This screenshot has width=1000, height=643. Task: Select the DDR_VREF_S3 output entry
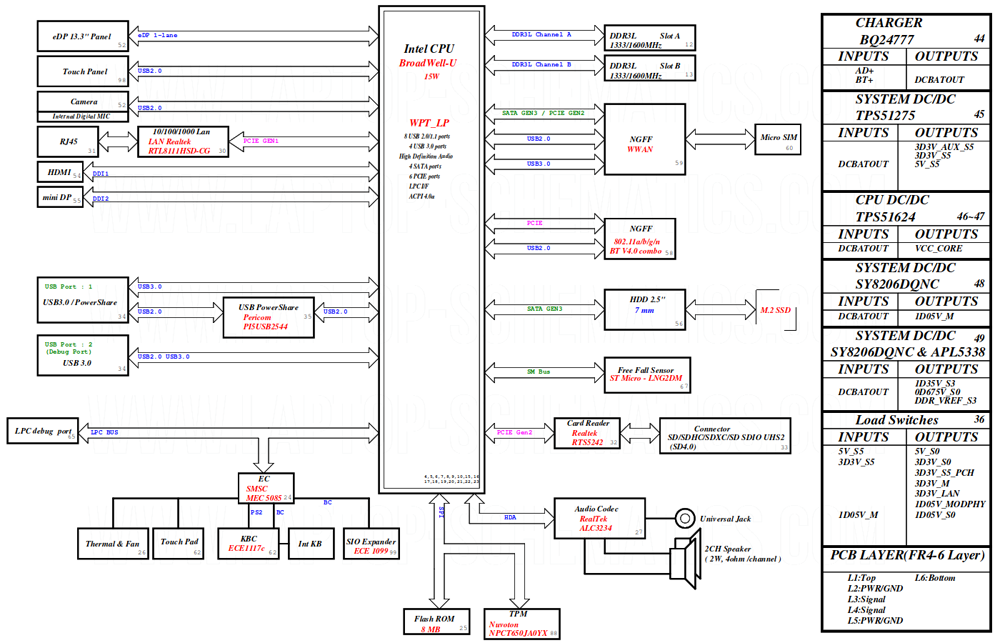[x=945, y=401]
